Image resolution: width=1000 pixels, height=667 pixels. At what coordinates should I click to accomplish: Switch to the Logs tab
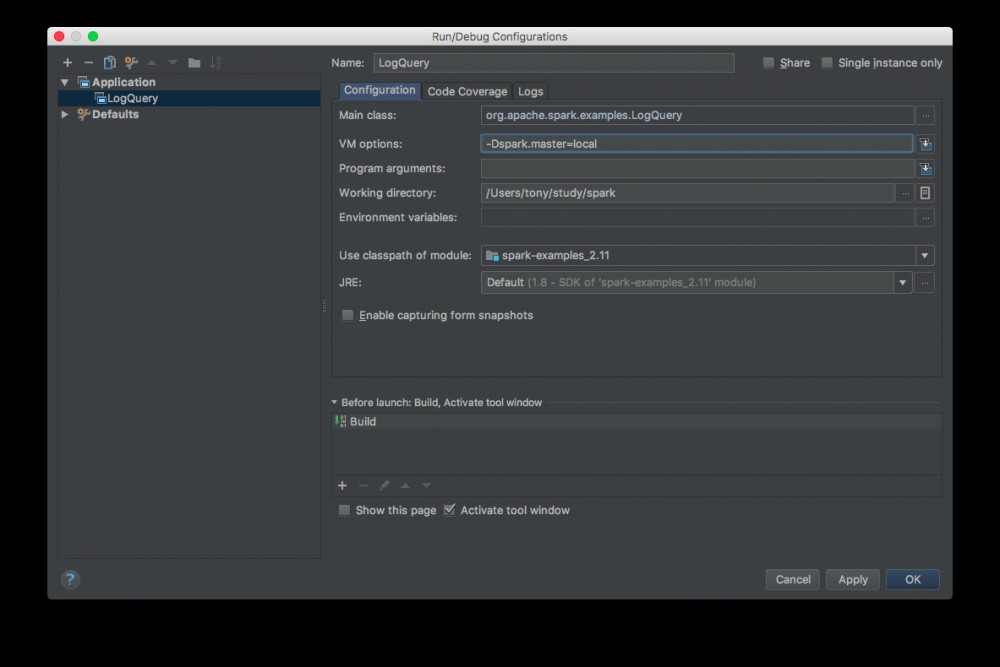[530, 91]
